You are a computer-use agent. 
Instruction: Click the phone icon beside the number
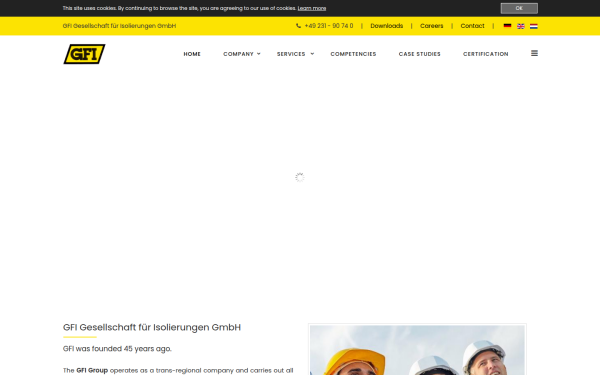(x=298, y=26)
